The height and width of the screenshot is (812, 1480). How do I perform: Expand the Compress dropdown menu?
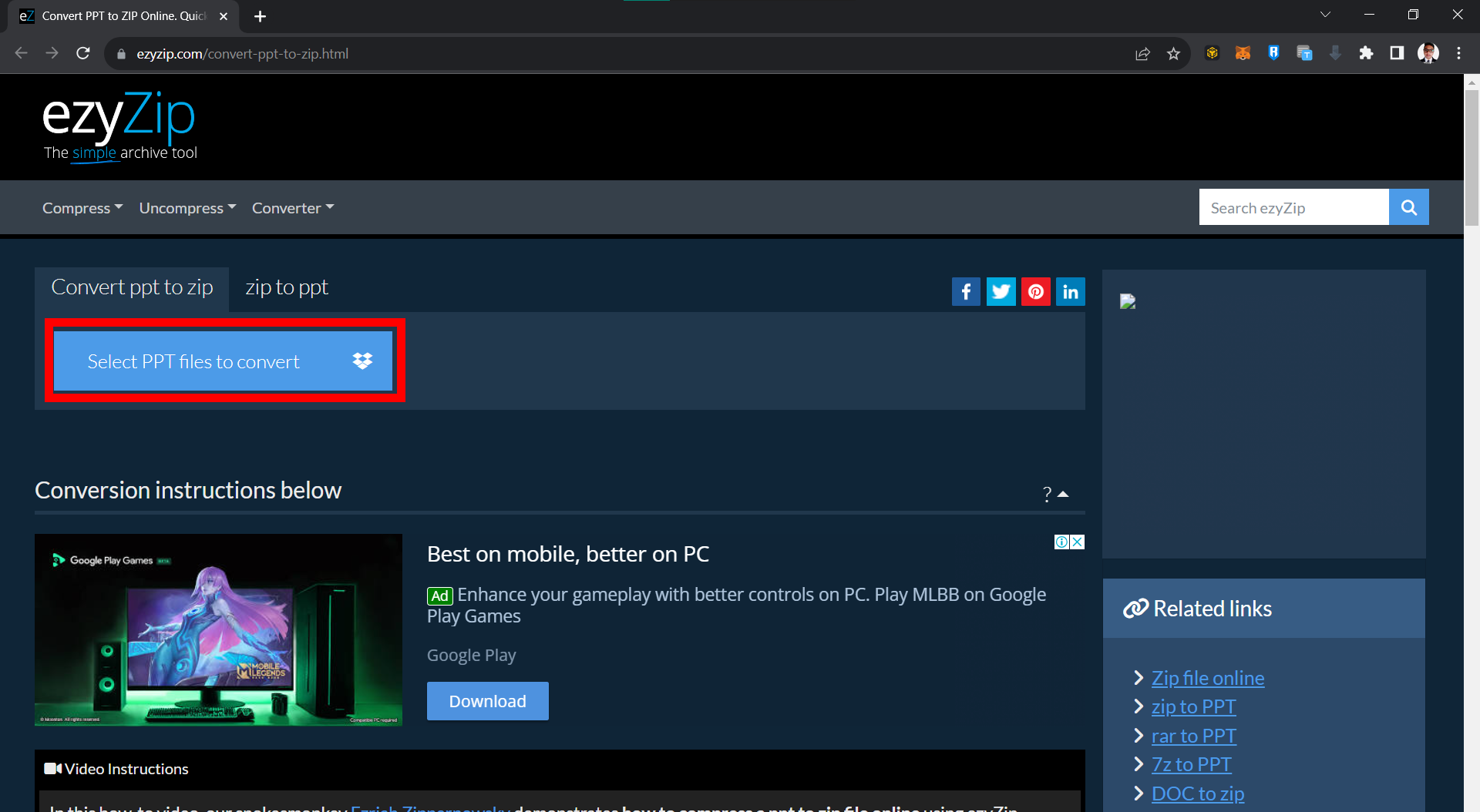[82, 208]
